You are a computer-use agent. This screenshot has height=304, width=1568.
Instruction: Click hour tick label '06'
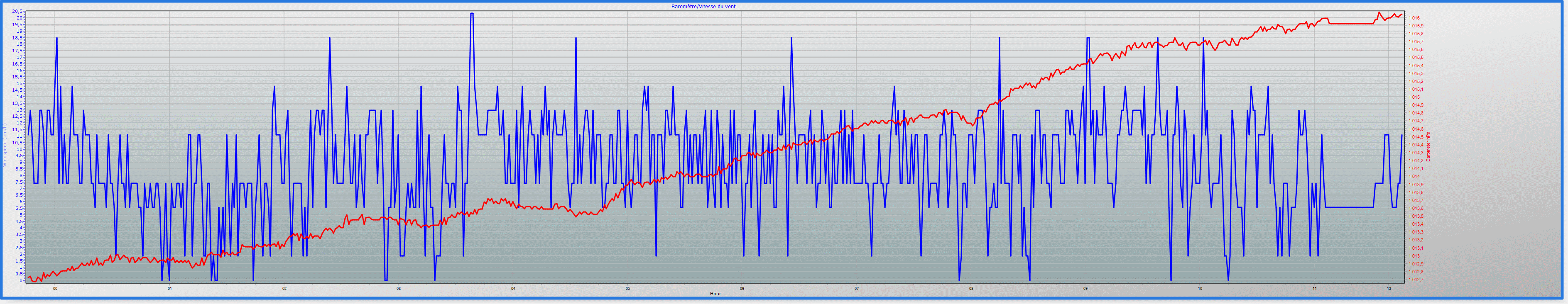[x=742, y=289]
